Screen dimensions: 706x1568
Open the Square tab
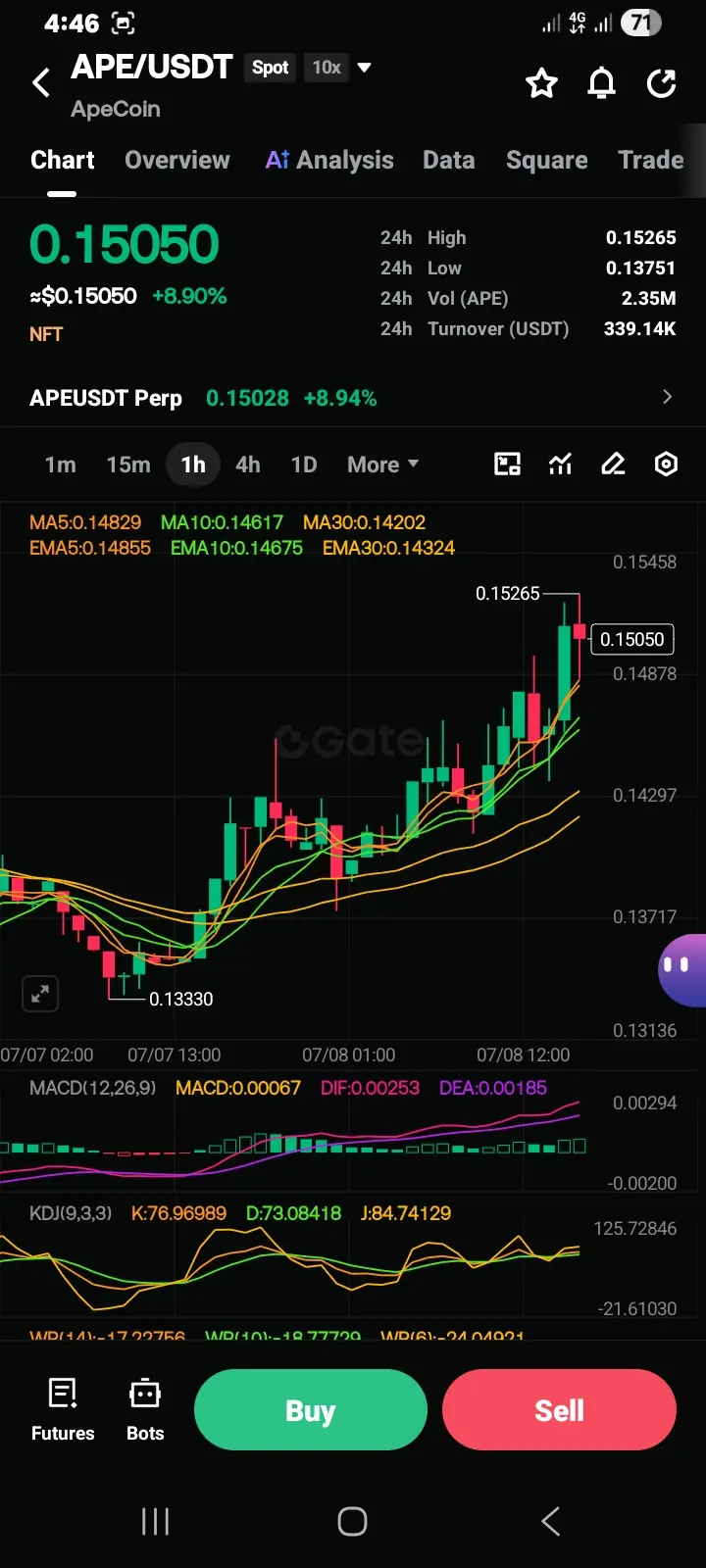pyautogui.click(x=547, y=160)
